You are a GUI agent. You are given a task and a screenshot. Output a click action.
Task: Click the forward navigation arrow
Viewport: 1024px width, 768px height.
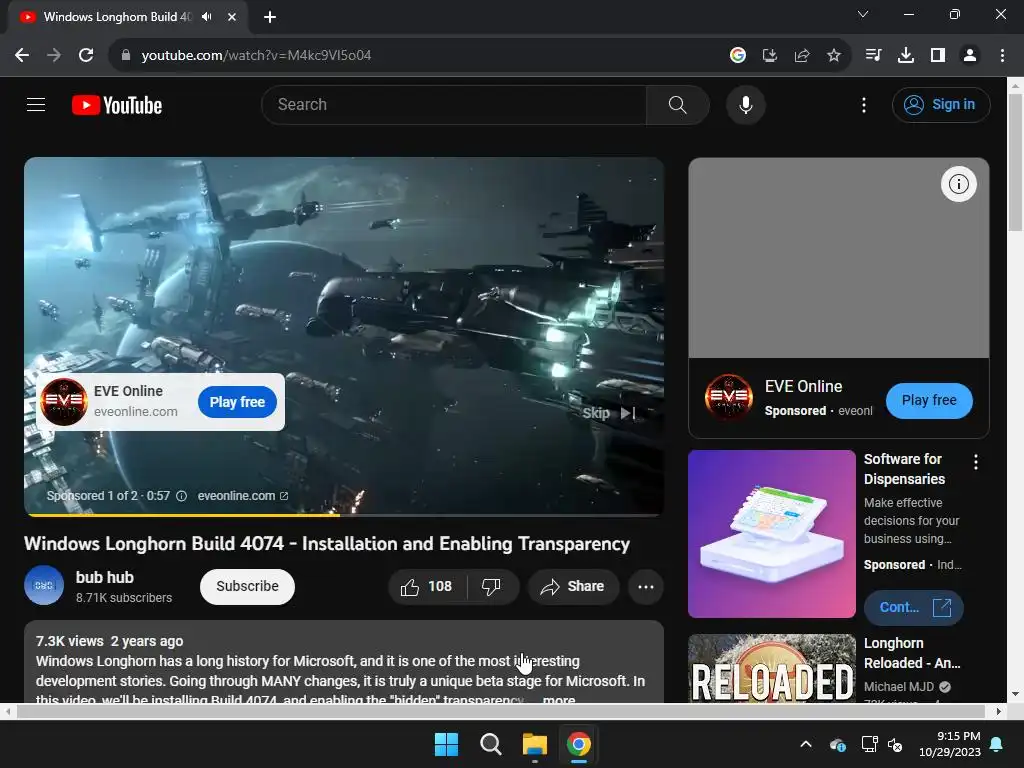[x=54, y=55]
